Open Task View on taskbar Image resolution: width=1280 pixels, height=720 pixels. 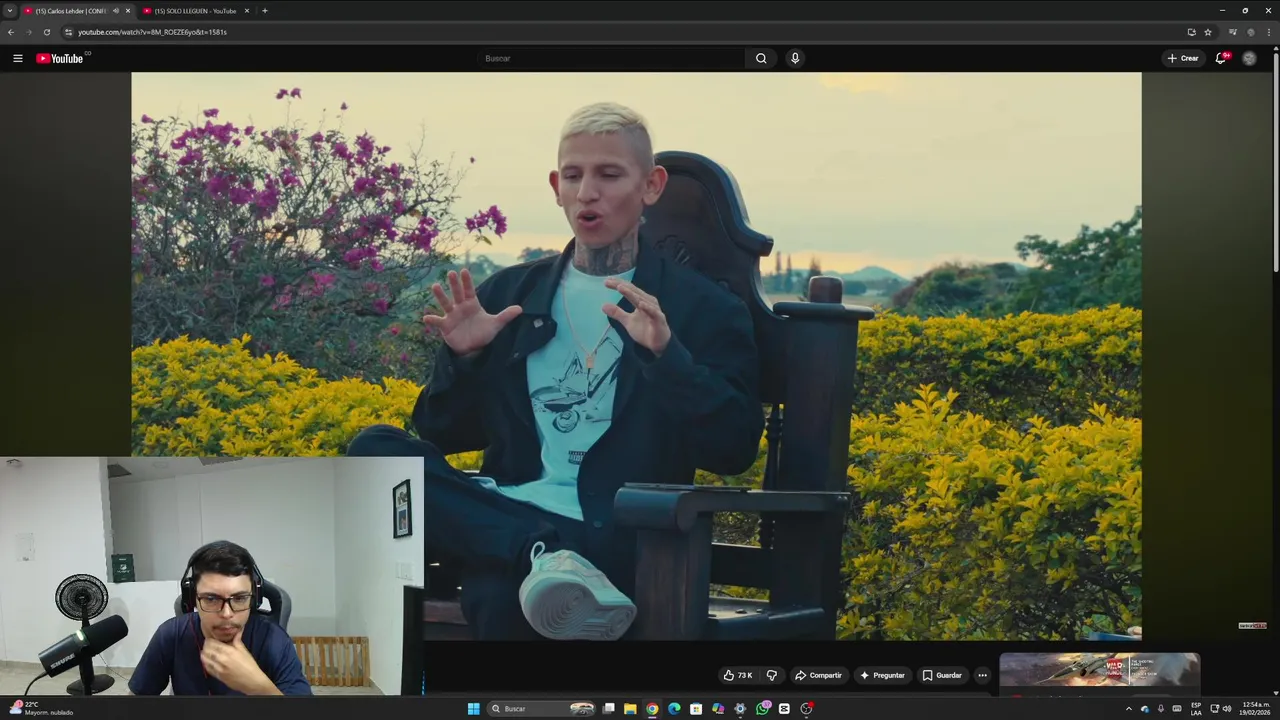click(608, 709)
